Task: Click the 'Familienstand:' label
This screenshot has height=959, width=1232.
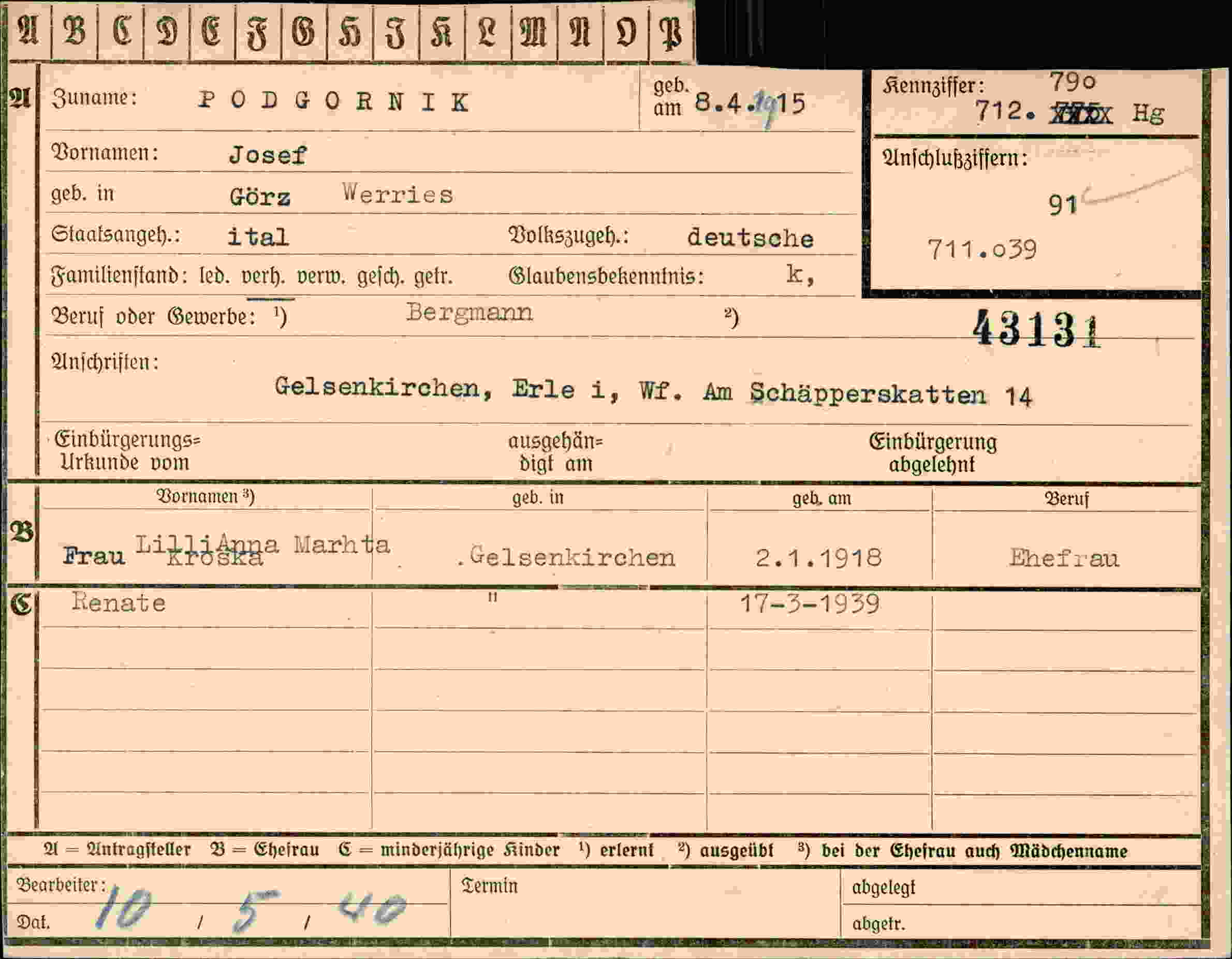Action: point(119,276)
